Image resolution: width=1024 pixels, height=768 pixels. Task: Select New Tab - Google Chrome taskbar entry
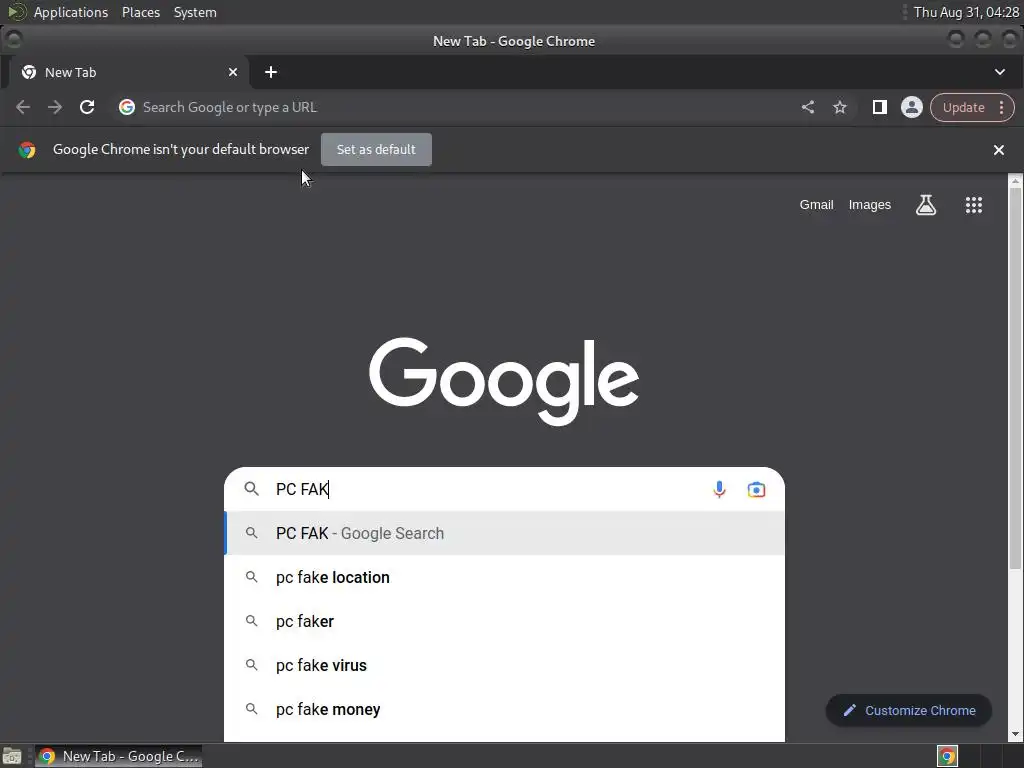tap(118, 756)
